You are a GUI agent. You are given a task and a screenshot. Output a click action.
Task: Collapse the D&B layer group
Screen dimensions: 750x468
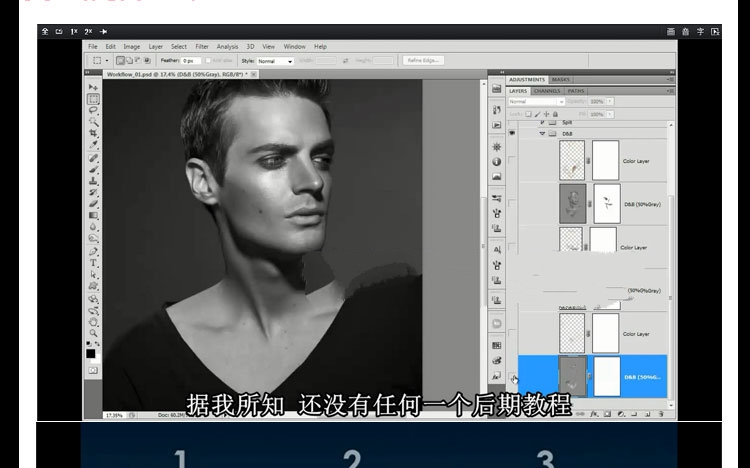542,134
